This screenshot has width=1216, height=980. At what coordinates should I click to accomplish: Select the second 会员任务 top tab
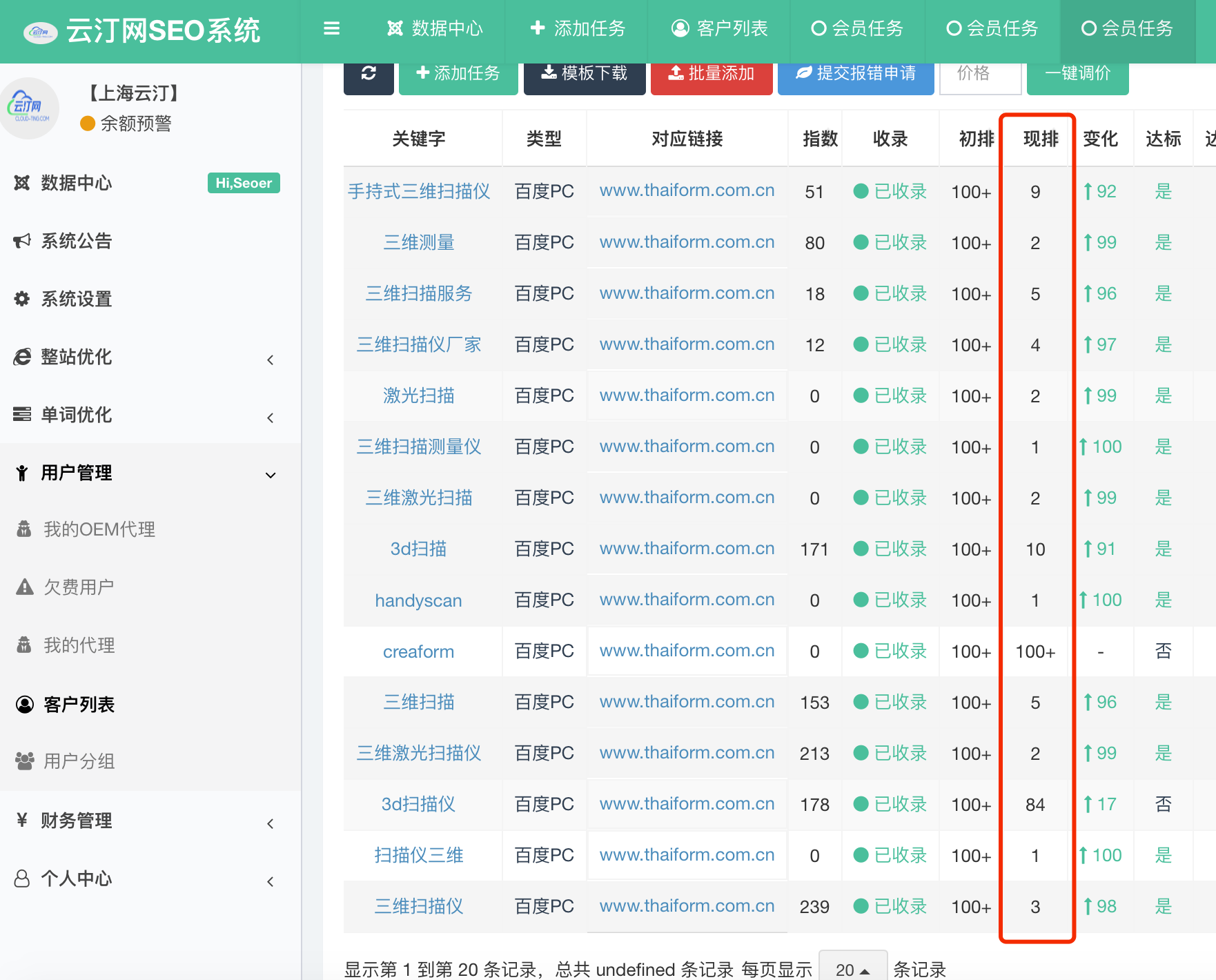pyautogui.click(x=992, y=28)
